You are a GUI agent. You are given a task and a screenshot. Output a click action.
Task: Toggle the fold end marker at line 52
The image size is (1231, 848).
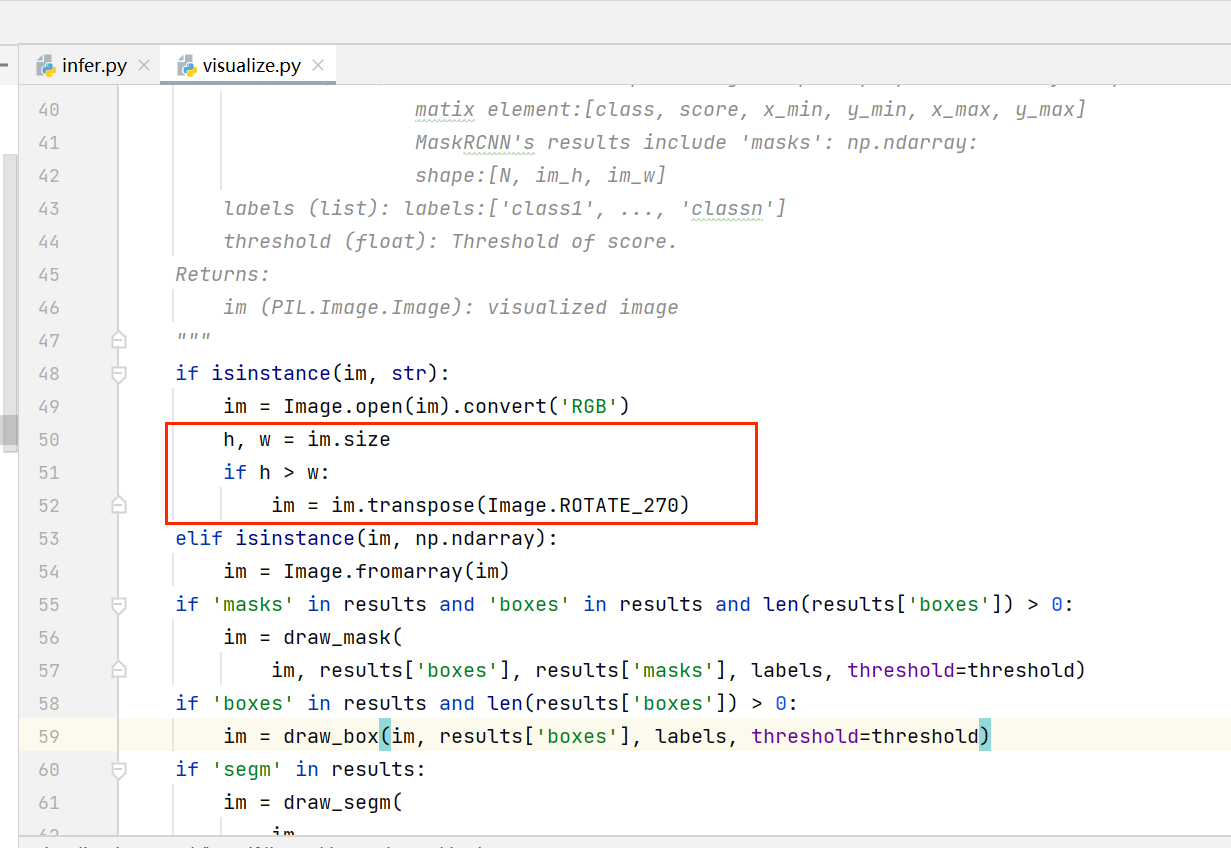coord(119,505)
